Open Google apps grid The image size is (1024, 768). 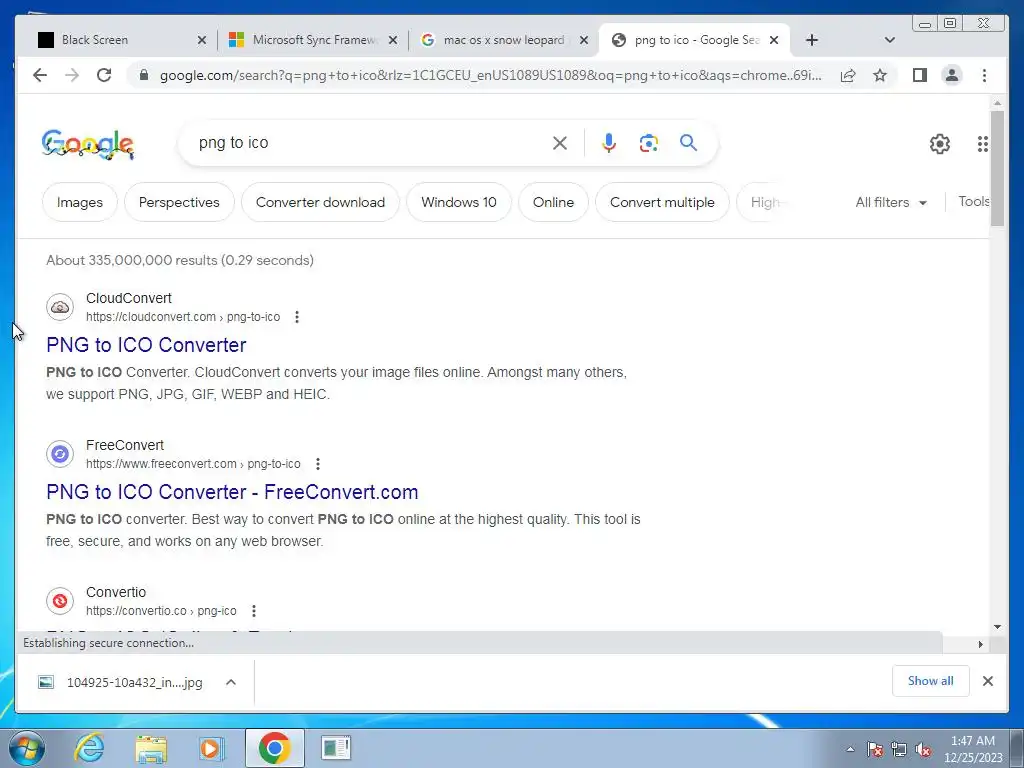pos(982,144)
